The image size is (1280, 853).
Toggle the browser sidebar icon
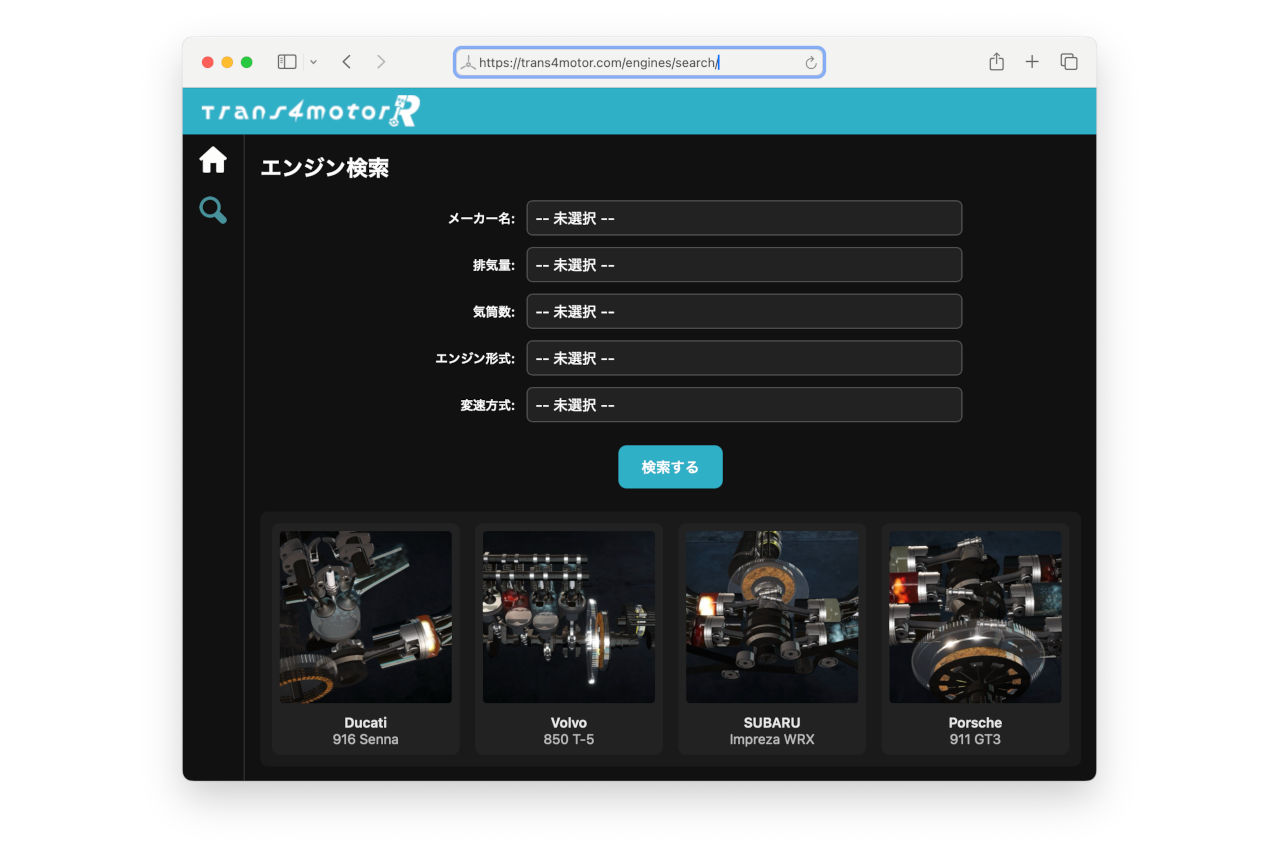pyautogui.click(x=286, y=61)
